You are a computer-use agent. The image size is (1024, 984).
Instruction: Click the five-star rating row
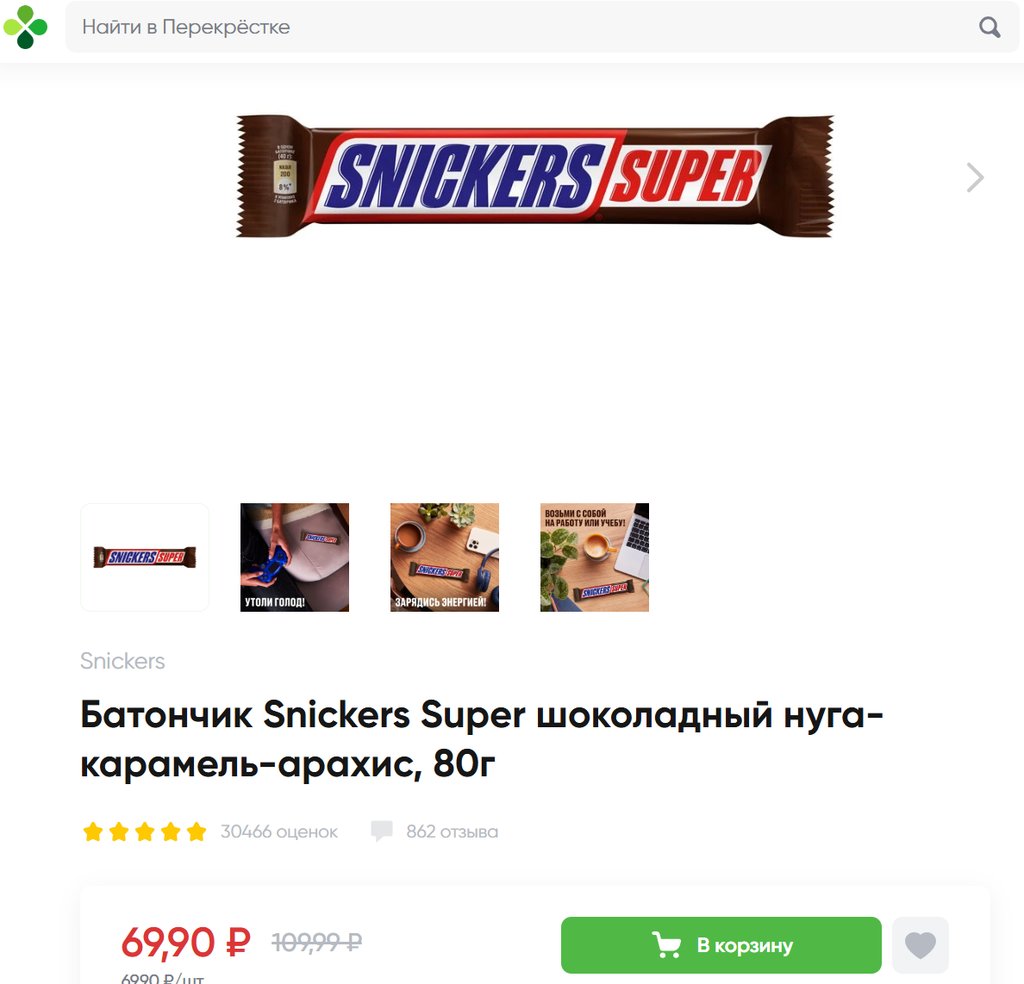144,832
